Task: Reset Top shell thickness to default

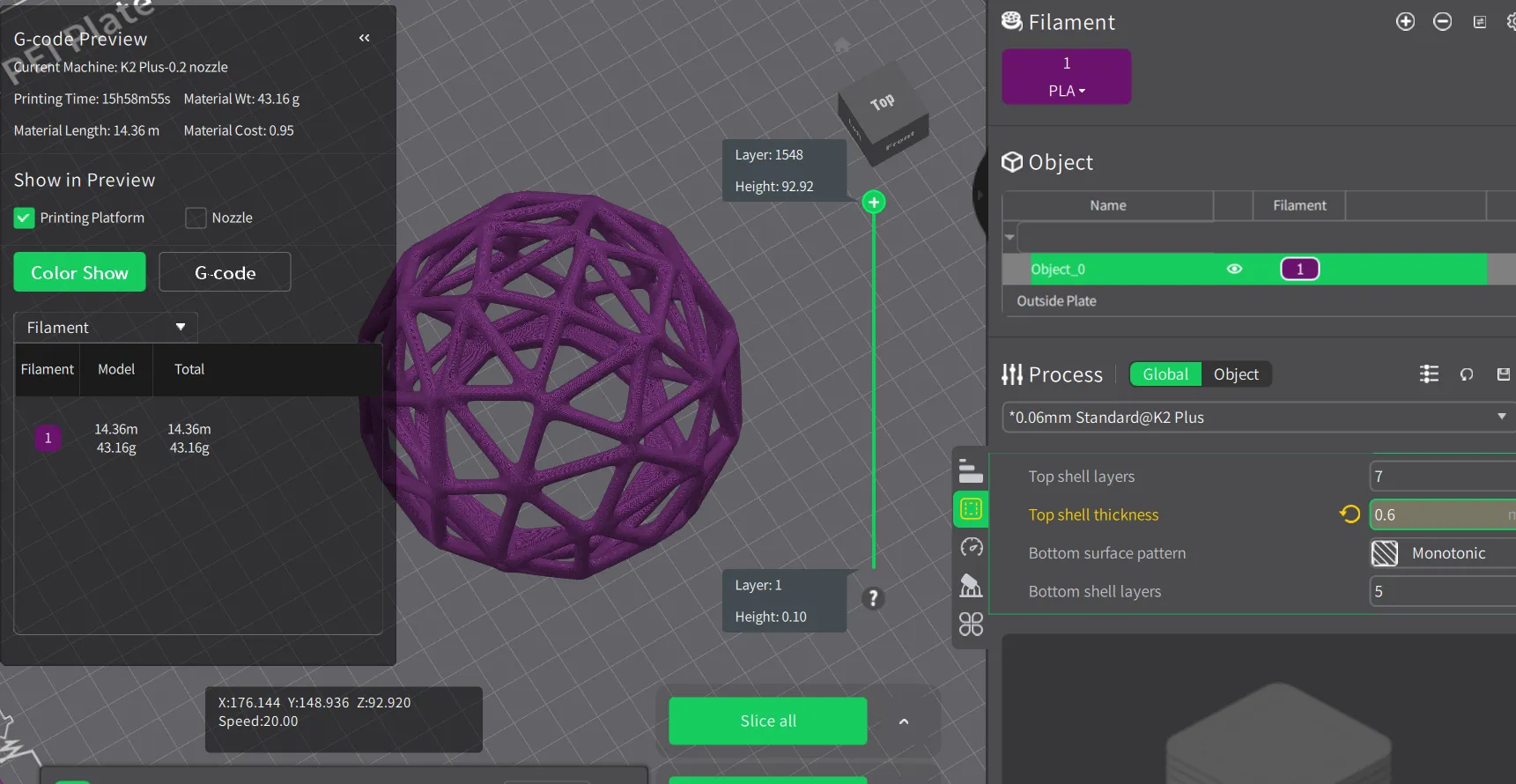Action: point(1349,514)
